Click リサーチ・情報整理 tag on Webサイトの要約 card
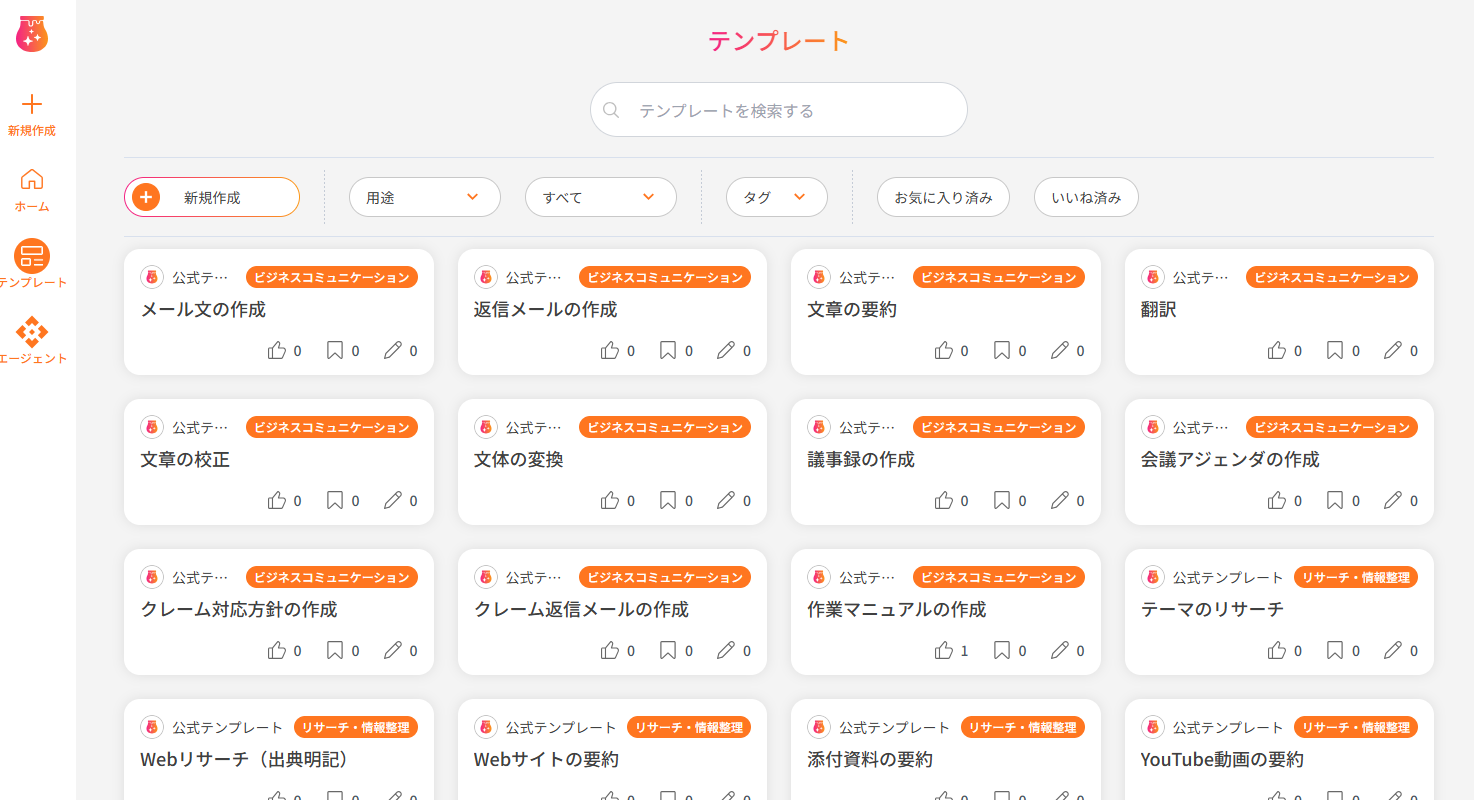The width and height of the screenshot is (1474, 800). (689, 727)
